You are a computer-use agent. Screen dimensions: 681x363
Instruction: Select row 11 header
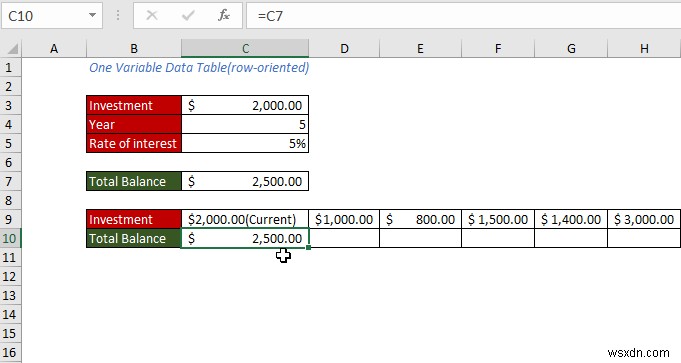pyautogui.click(x=10, y=257)
